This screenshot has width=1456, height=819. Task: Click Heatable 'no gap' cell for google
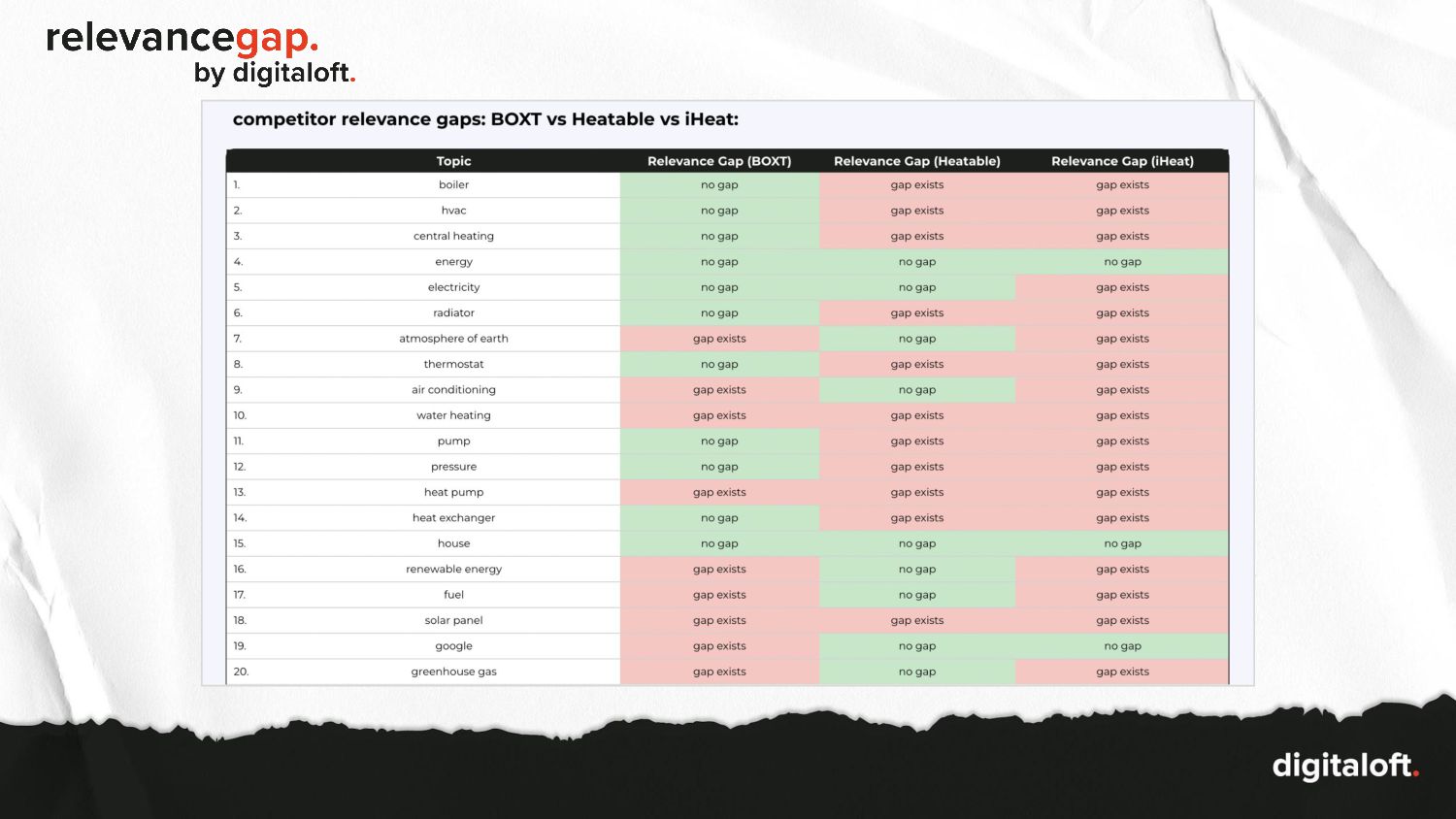tap(917, 646)
